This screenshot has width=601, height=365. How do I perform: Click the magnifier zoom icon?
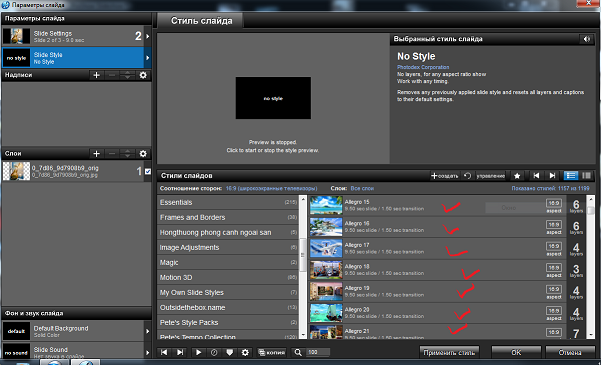[x=298, y=352]
